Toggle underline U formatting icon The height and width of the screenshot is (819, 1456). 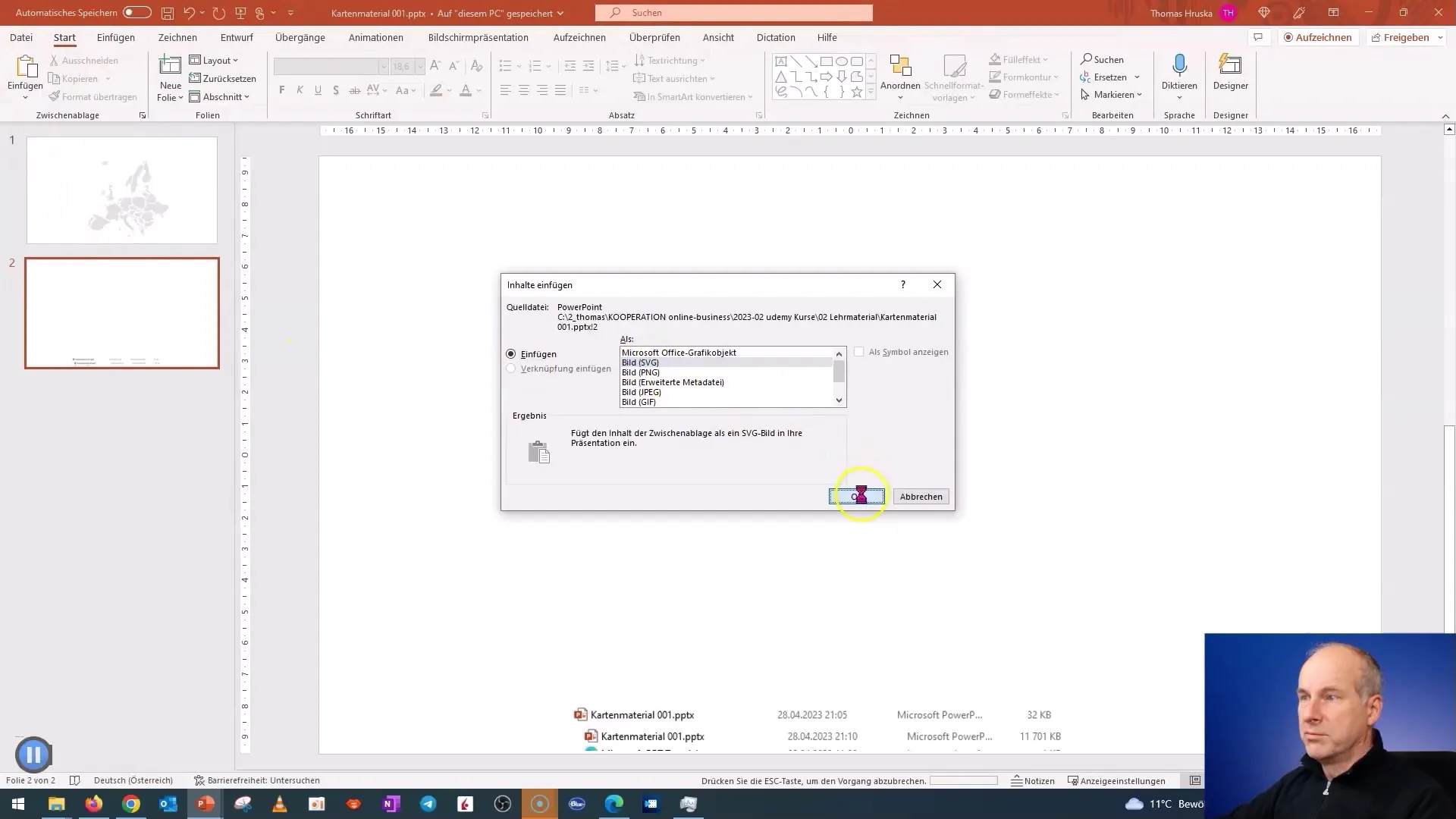pyautogui.click(x=318, y=90)
